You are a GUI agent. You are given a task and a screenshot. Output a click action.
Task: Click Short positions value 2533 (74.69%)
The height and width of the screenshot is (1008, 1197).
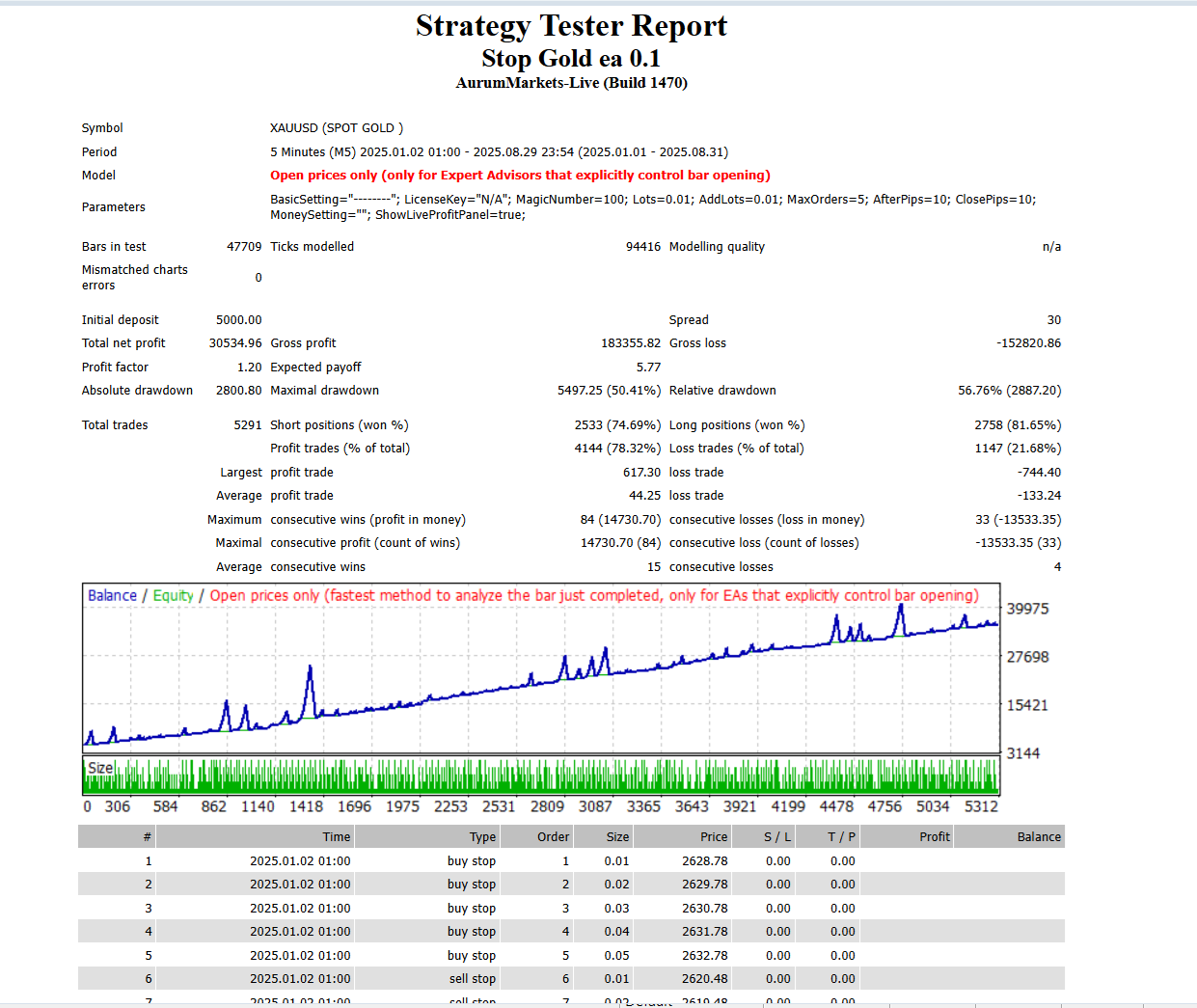618,425
